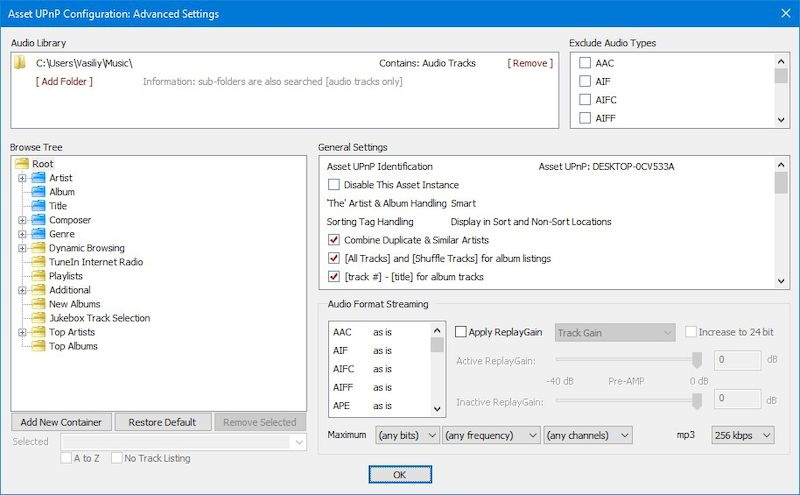
Task: Uncheck [All Tracks] and [Shuffle Tracks] option
Action: tap(334, 258)
